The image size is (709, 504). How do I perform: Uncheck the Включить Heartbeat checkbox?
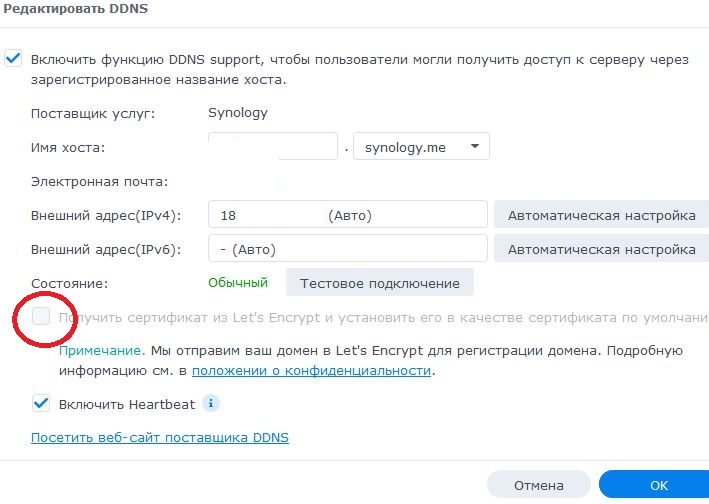(41, 404)
